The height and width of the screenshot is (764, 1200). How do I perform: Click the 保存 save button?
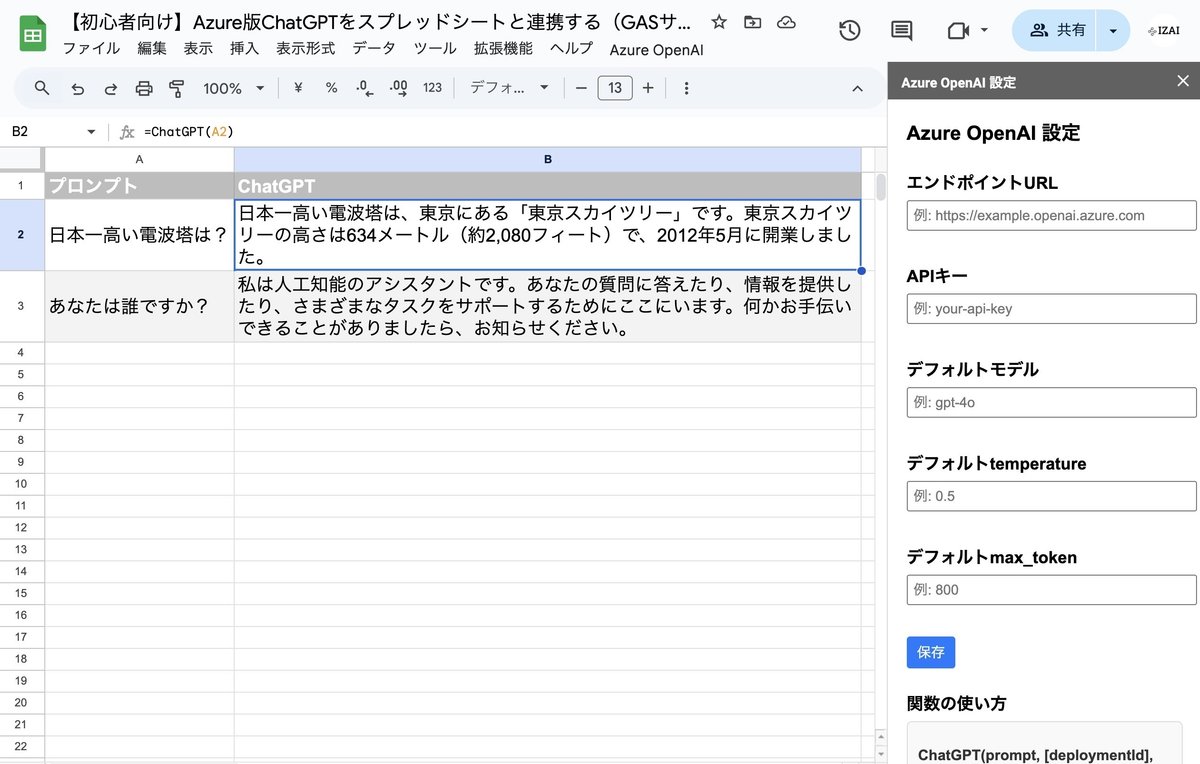pyautogui.click(x=931, y=652)
